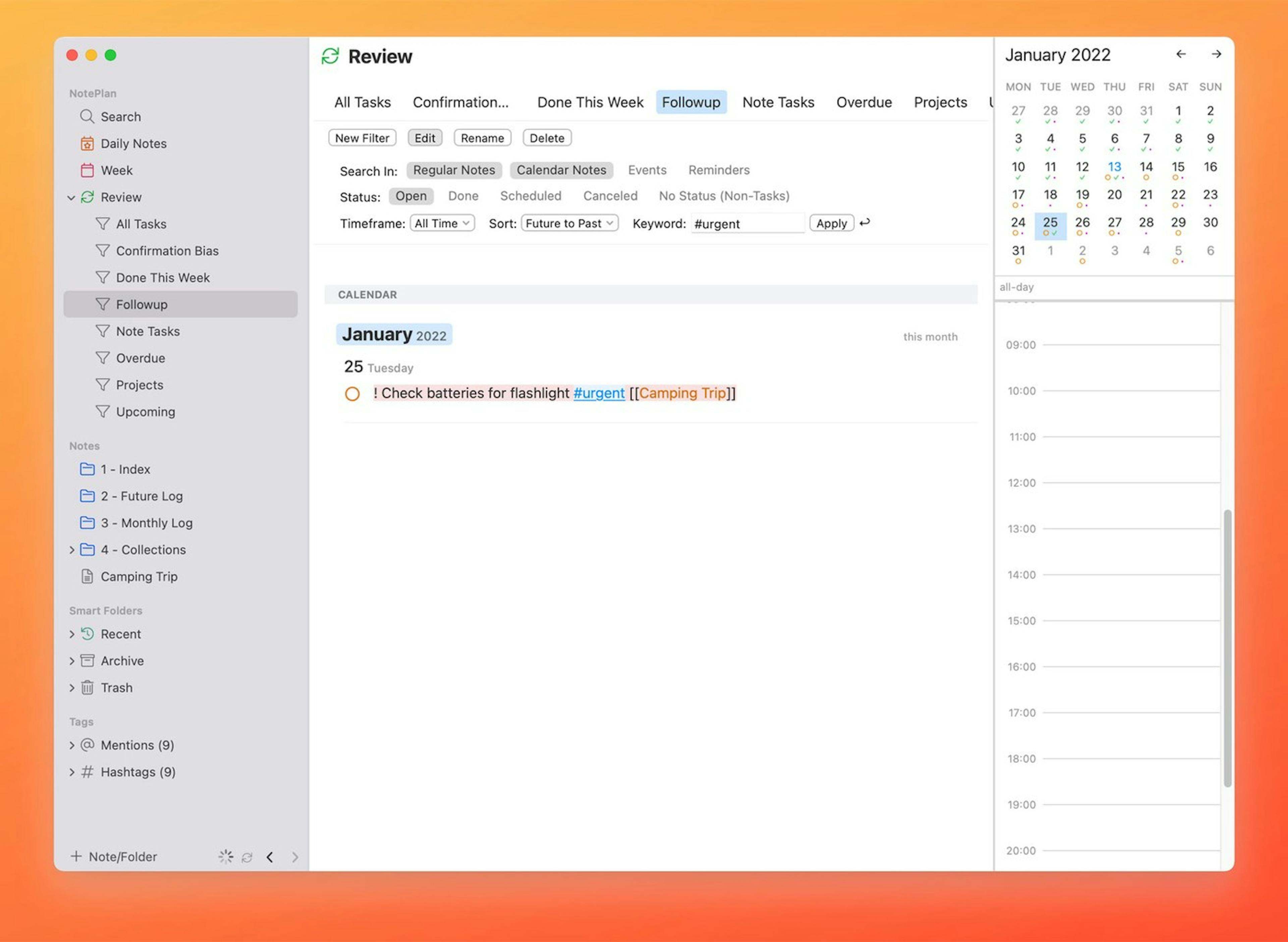Expand the Recent smart folder
This screenshot has width=1288, height=942.
coord(72,634)
